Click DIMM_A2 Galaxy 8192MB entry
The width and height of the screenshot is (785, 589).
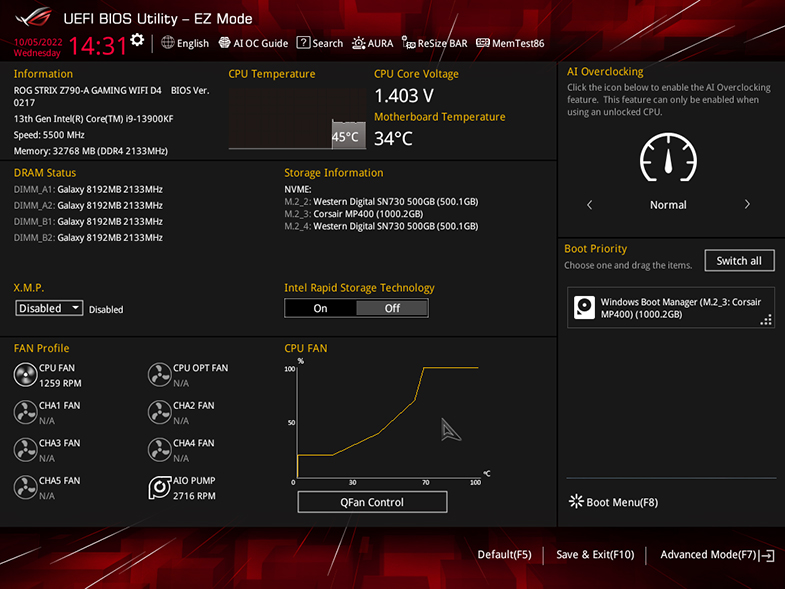pos(88,205)
